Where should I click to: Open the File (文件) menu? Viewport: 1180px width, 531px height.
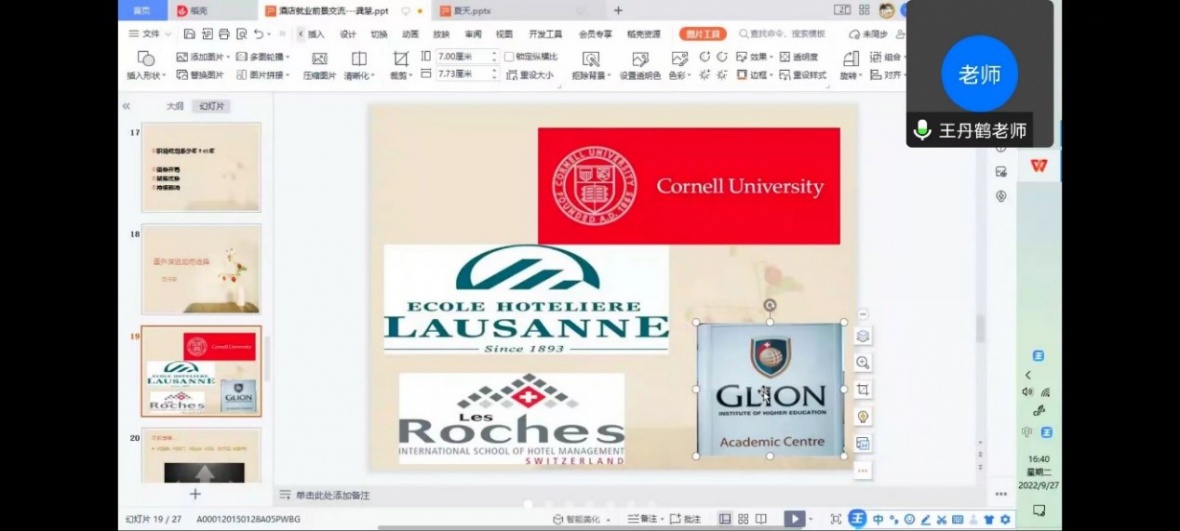point(145,34)
